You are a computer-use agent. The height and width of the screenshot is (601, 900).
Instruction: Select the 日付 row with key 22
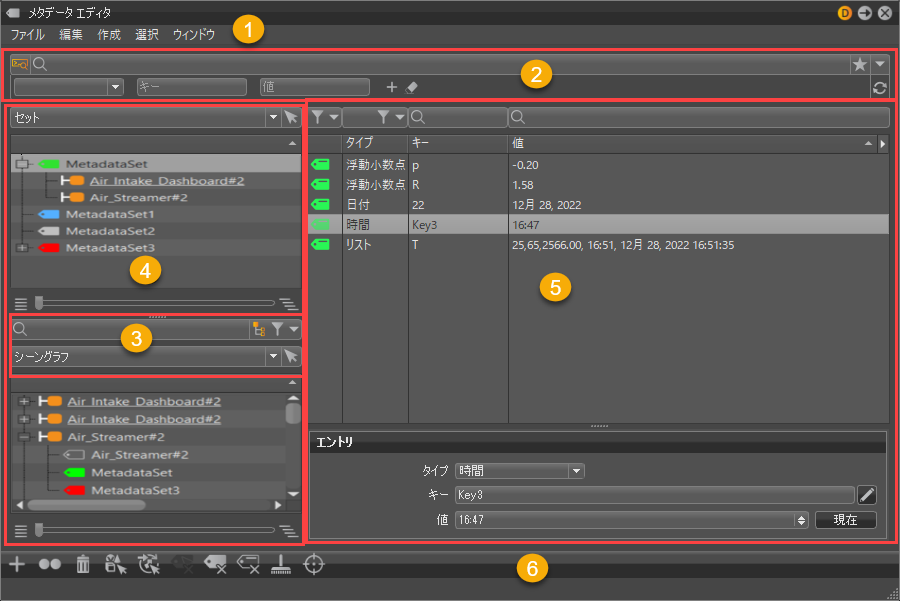click(599, 205)
